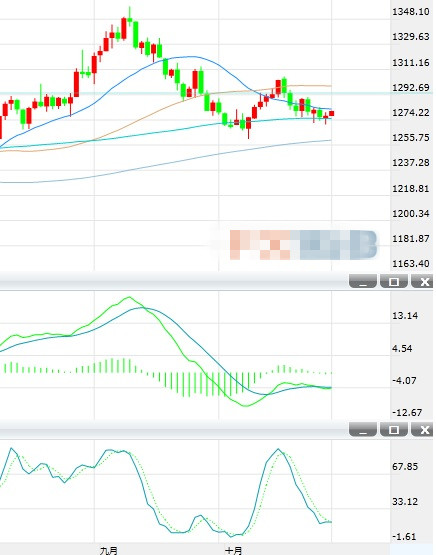Click the 1163.40 price axis label
The image size is (436, 555).
(411, 264)
